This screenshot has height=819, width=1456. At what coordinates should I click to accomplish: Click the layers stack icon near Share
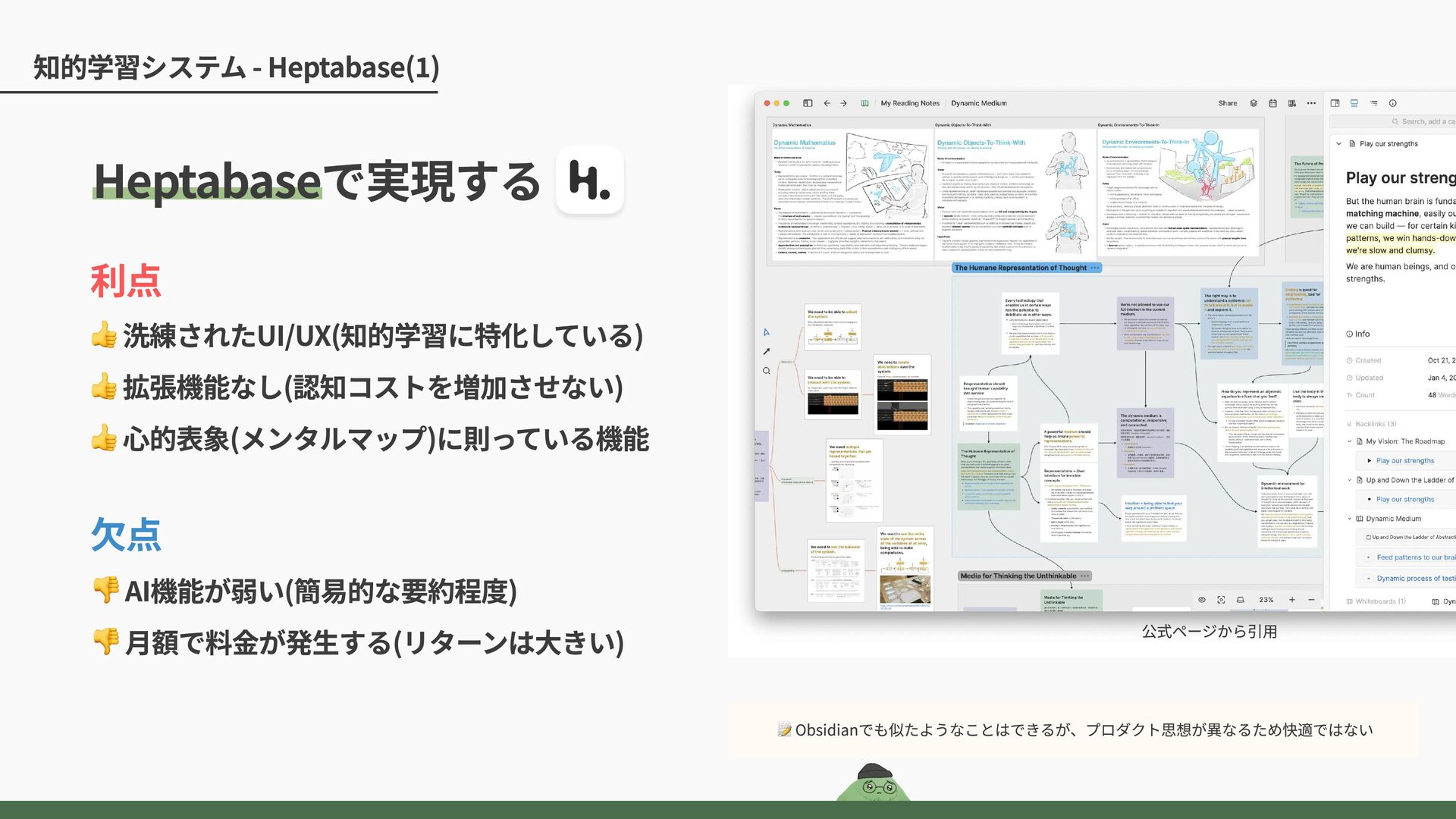pos(1254,103)
